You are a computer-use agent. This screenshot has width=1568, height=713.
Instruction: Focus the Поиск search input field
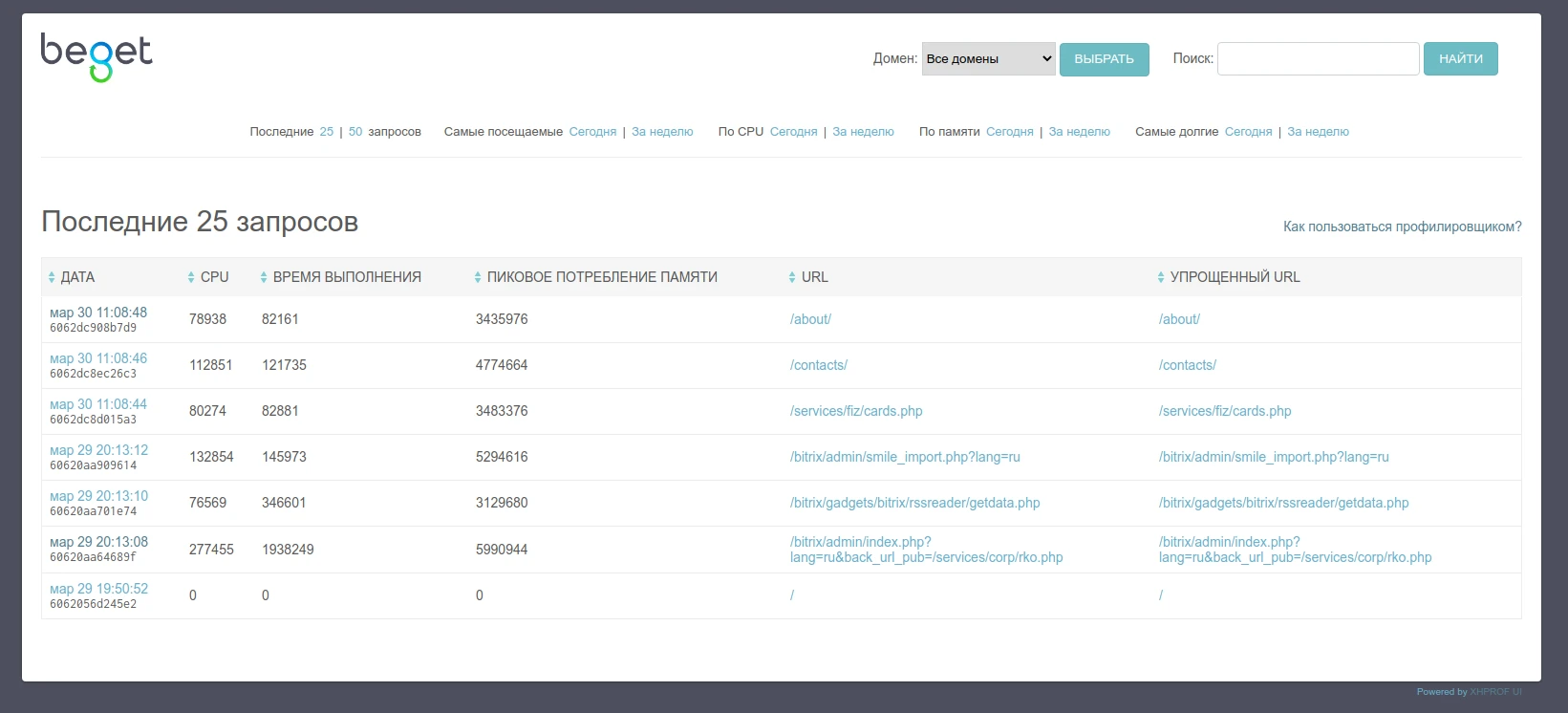tap(1318, 58)
